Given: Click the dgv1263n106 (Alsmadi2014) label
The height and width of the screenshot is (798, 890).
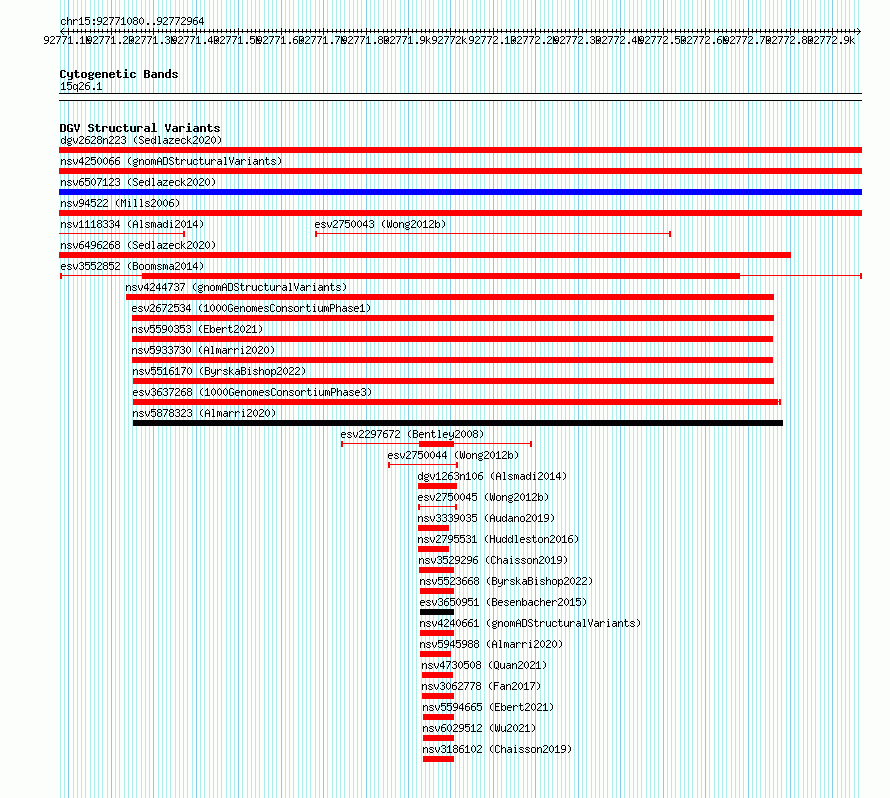Looking at the screenshot, I should (x=492, y=476).
